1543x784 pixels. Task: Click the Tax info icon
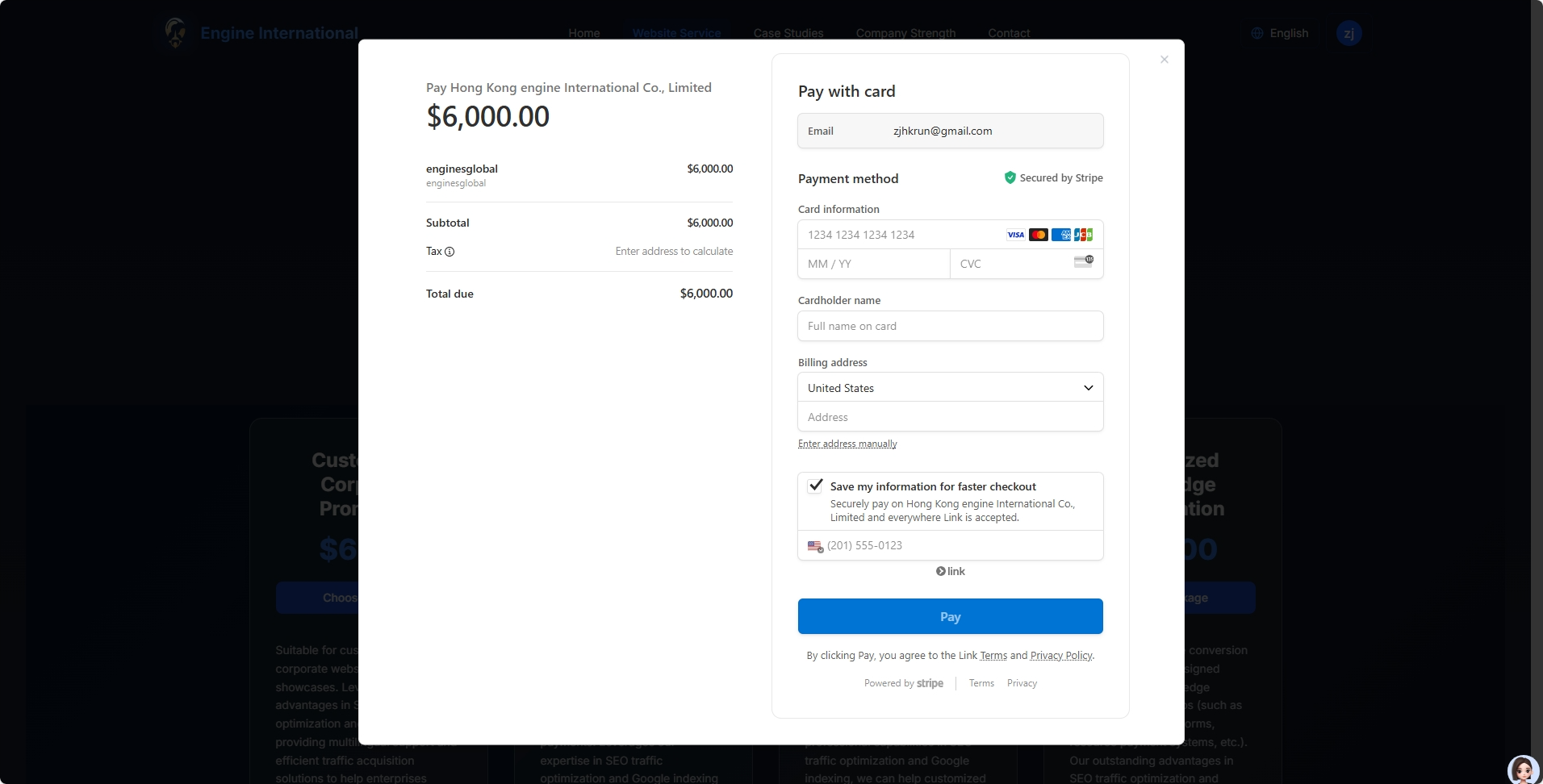tap(450, 252)
